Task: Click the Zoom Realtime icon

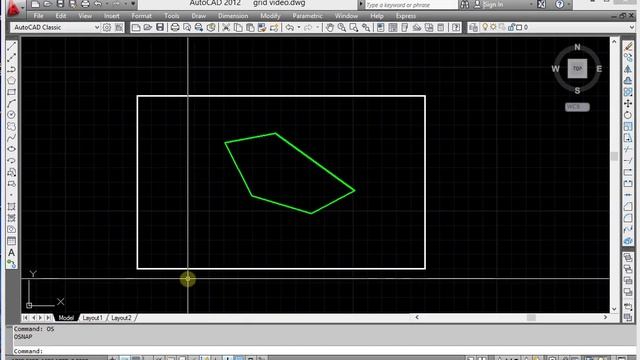Action: coord(342,27)
